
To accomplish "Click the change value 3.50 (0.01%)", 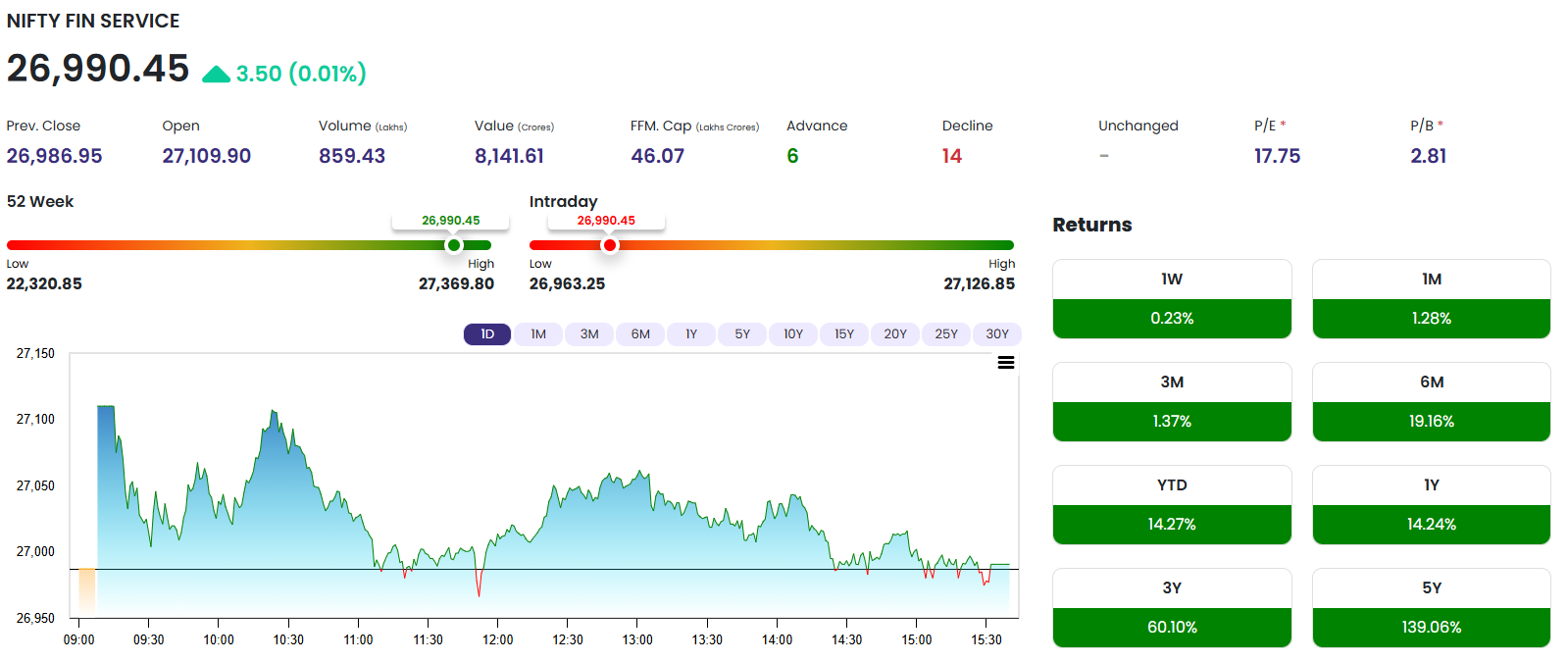I will pyautogui.click(x=301, y=74).
